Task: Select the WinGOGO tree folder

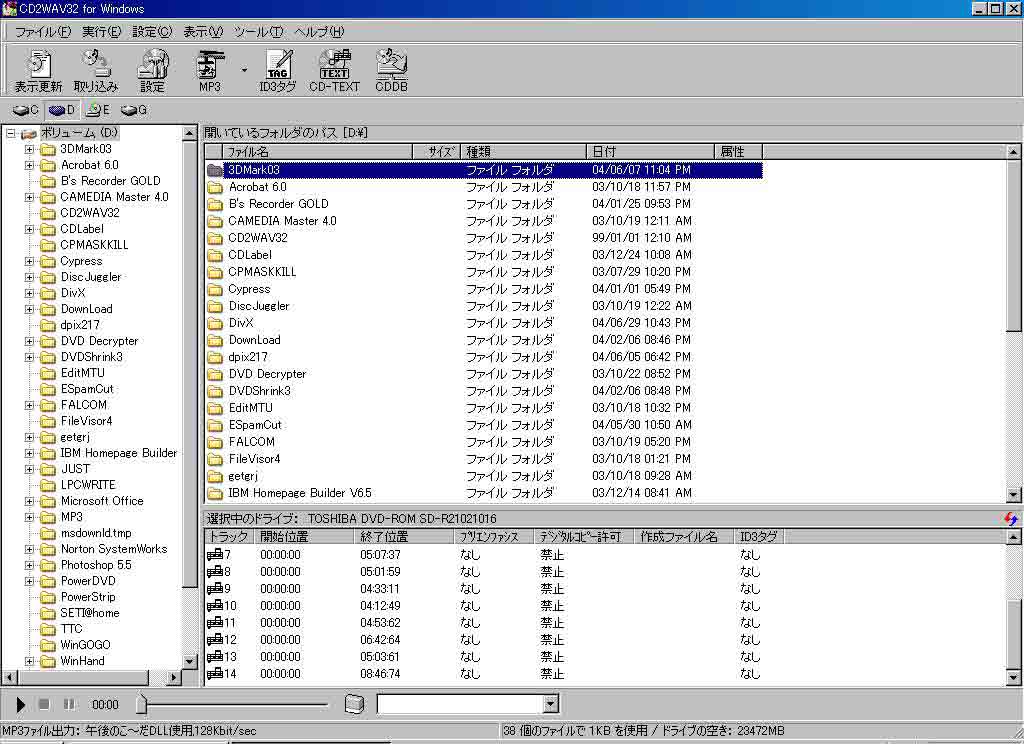Action: click(x=86, y=645)
